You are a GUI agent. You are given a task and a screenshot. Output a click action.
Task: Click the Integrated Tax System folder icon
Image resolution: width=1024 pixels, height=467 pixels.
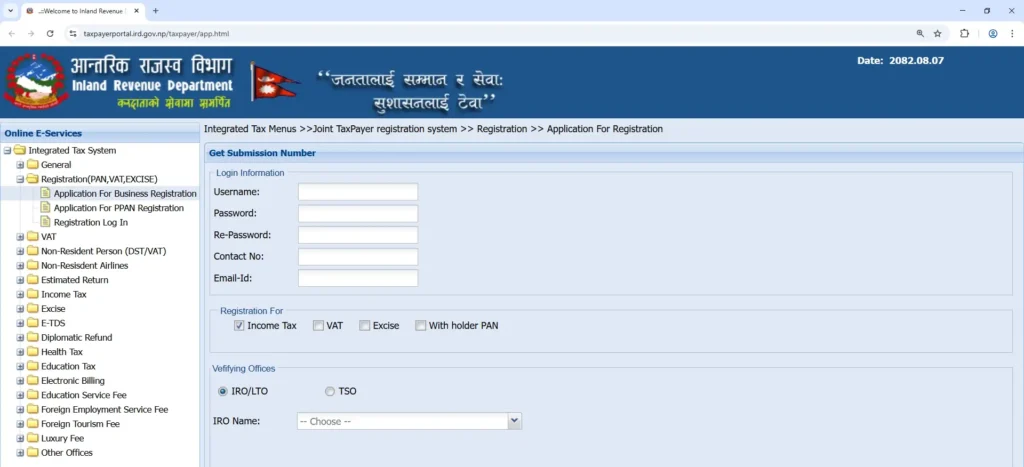(x=20, y=150)
